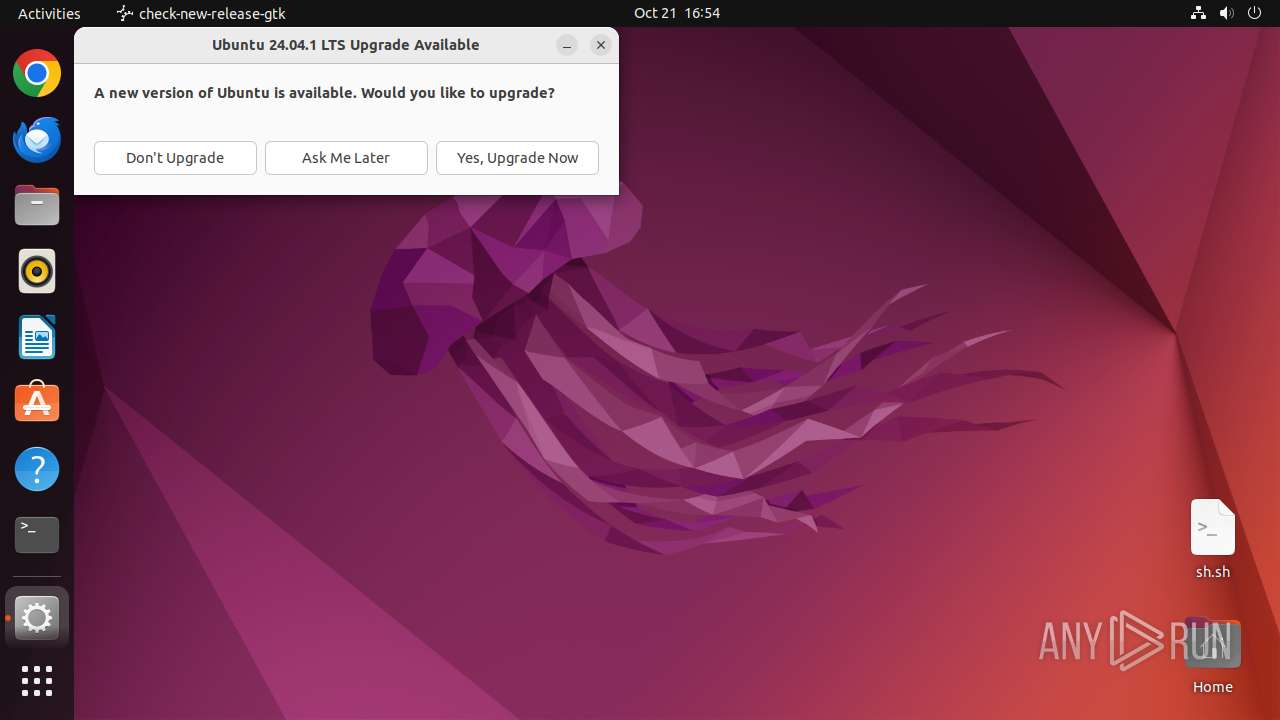The width and height of the screenshot is (1280, 720).
Task: Click the power icon in top bar
Action: 1255,13
